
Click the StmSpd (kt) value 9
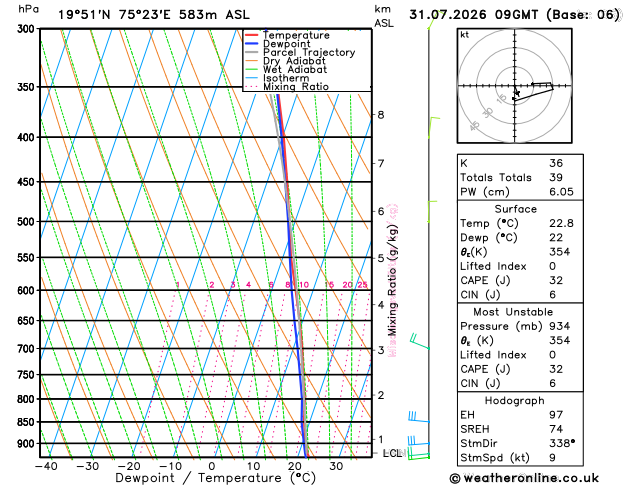(552, 458)
